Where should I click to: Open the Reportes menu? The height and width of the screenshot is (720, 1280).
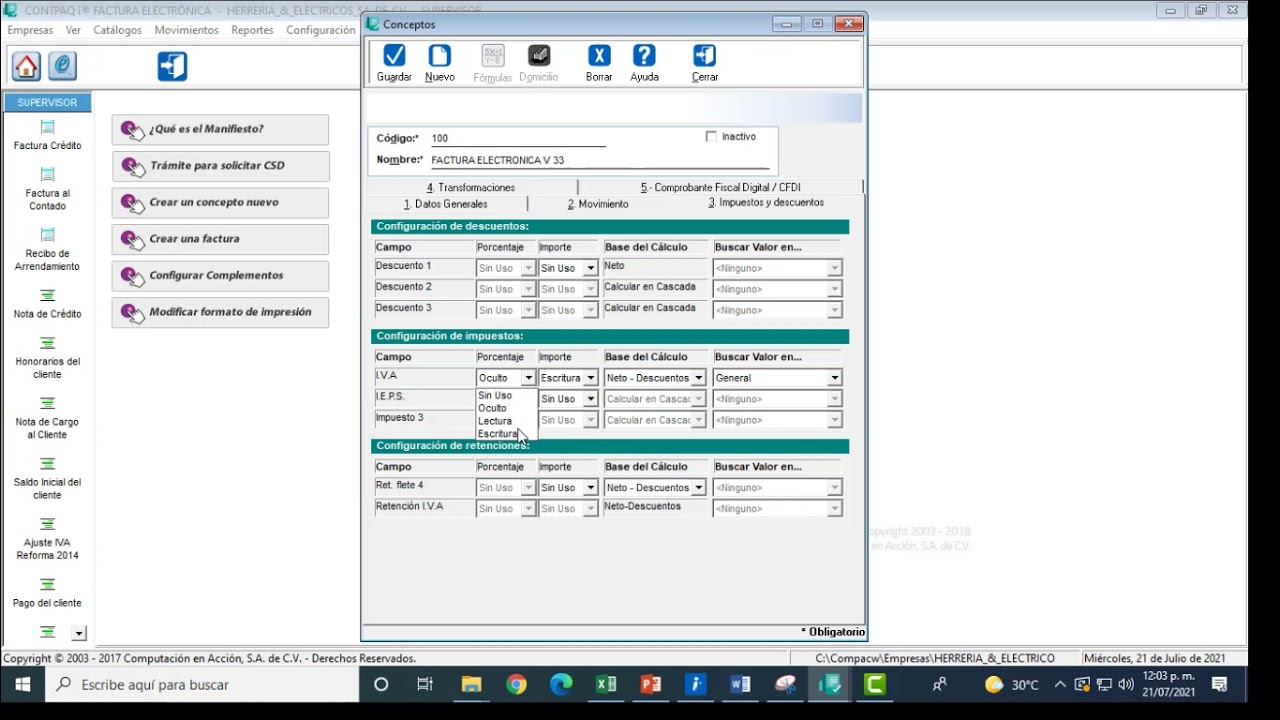pos(252,30)
